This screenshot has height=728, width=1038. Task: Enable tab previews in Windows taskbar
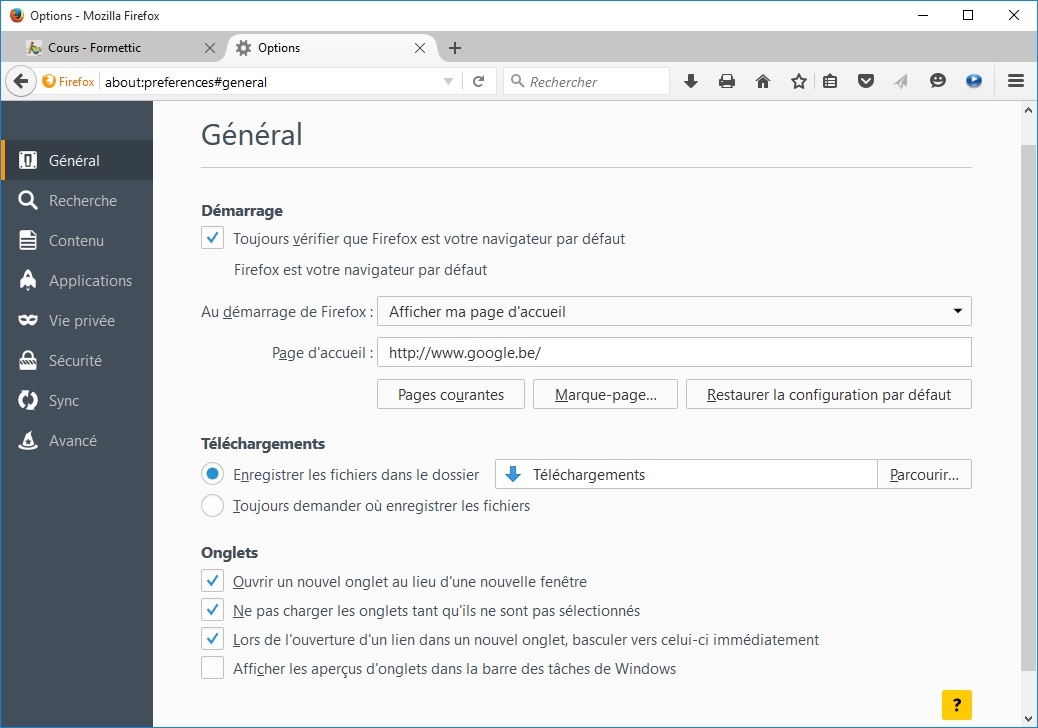pos(212,668)
